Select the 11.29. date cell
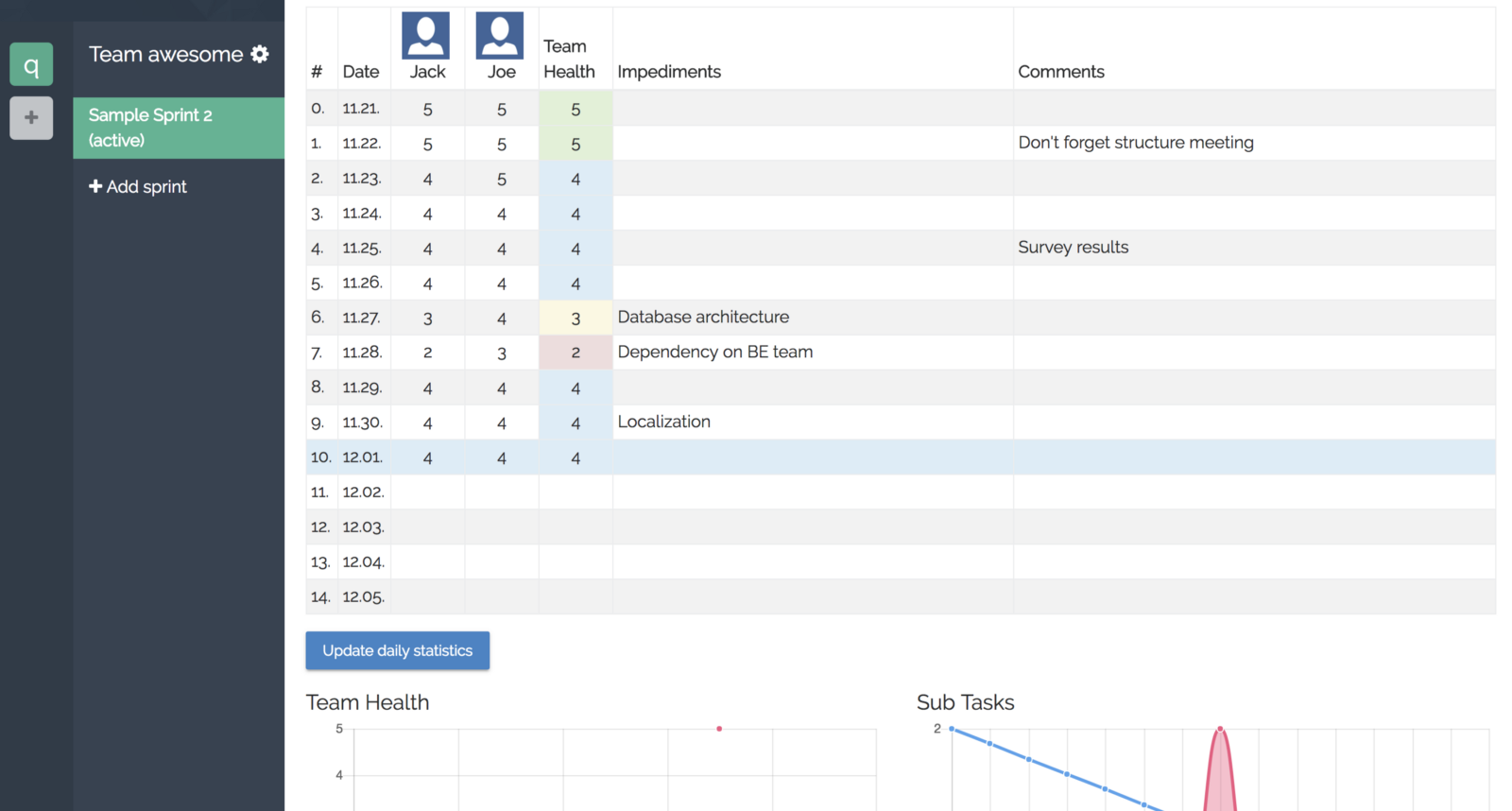This screenshot has height=811, width=1512. point(364,388)
